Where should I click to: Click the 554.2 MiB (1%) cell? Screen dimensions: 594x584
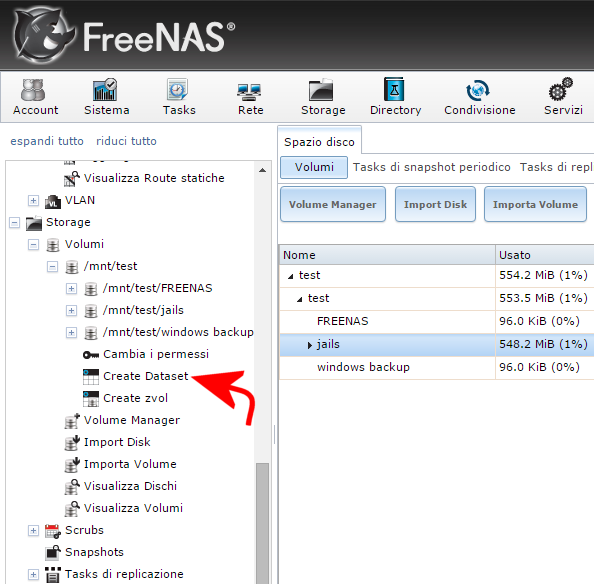[544, 275]
